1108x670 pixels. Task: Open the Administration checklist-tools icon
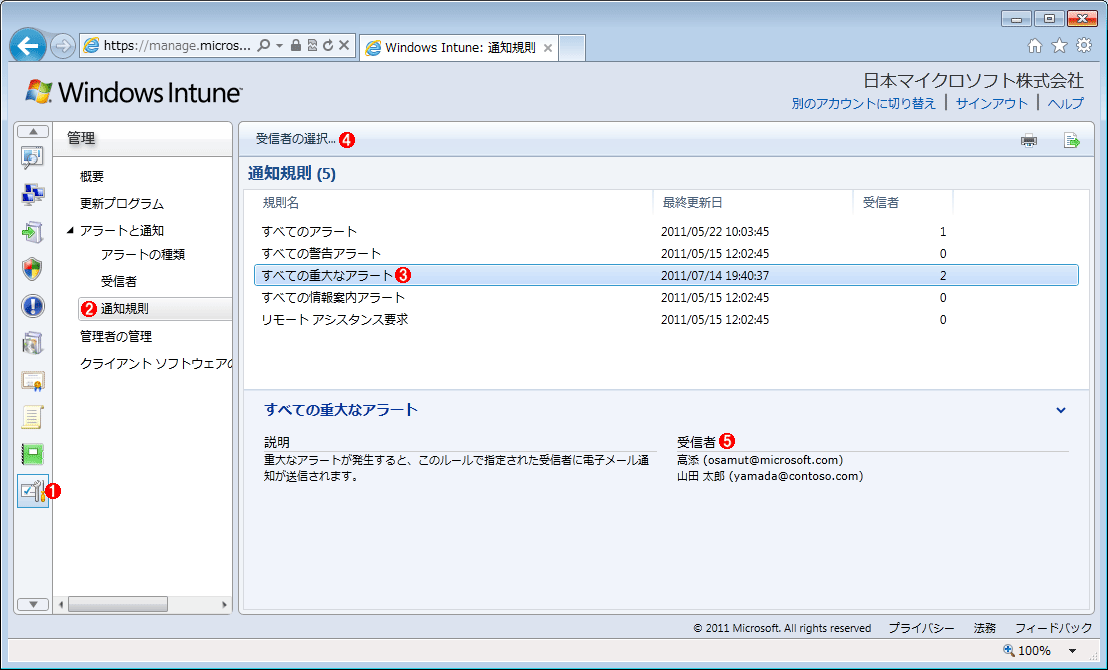[x=33, y=491]
